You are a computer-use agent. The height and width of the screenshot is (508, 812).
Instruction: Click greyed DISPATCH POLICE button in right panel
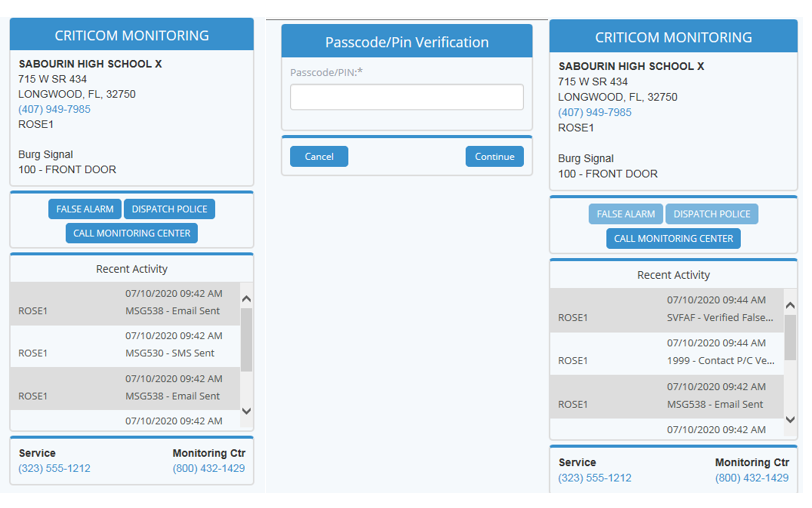click(x=712, y=214)
